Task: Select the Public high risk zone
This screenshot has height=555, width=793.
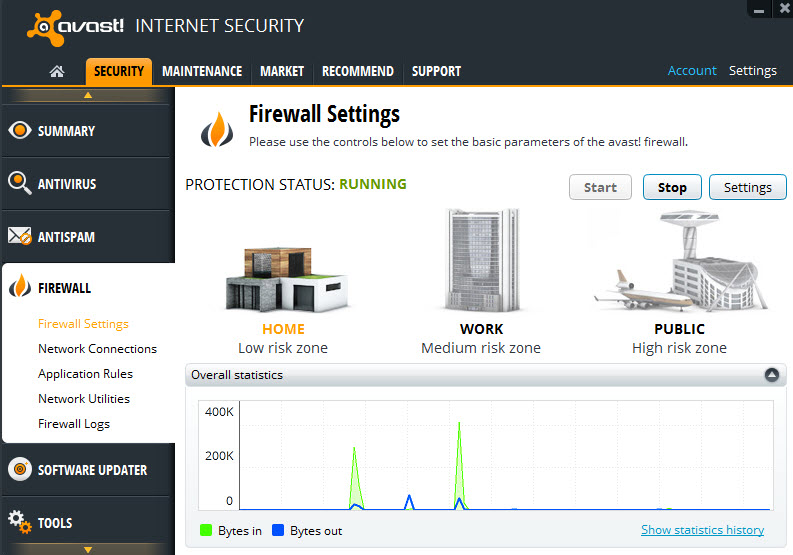Action: [x=679, y=283]
